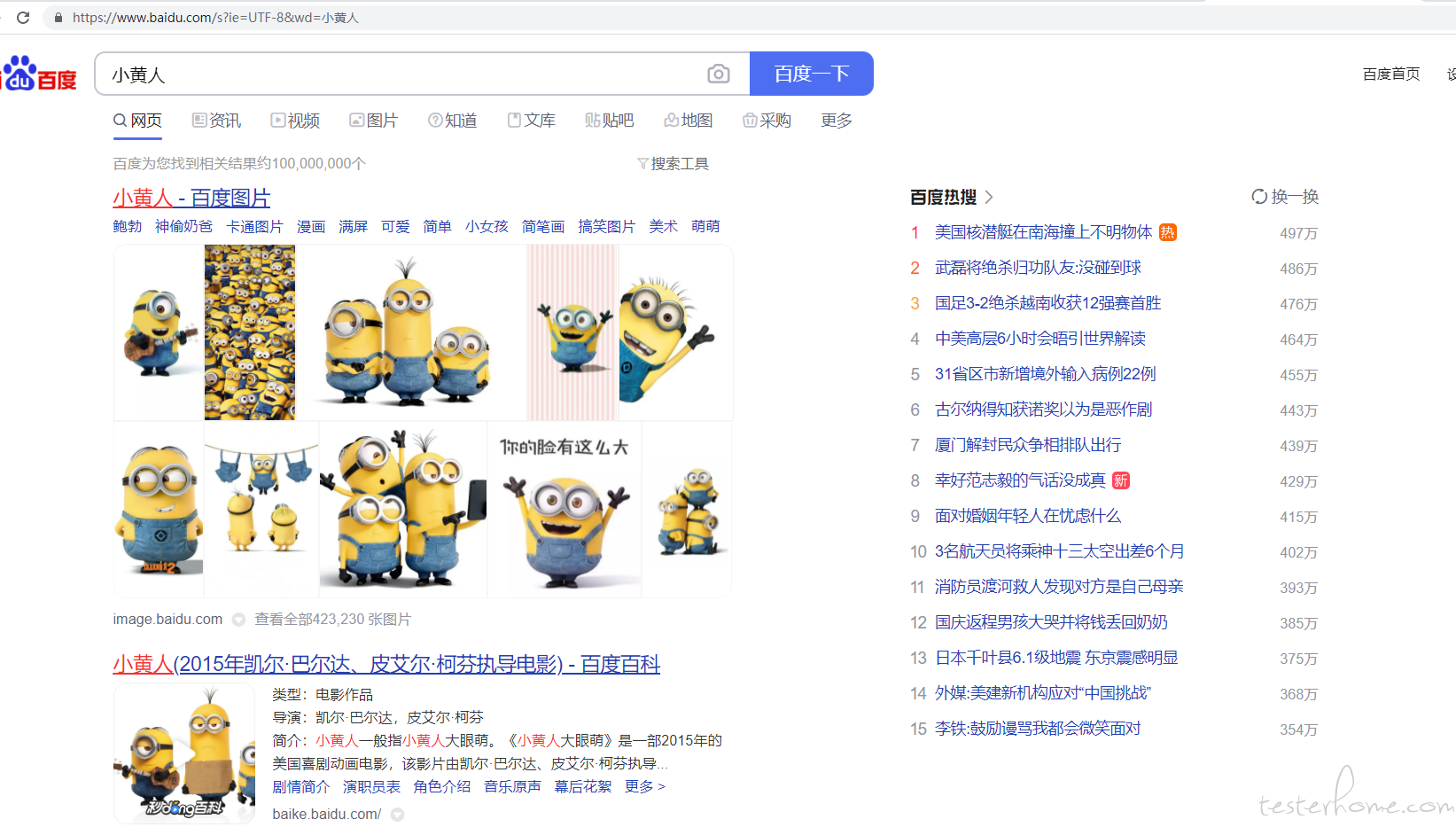
Task: Open hot search 日本千叶县6.1级地震
Action: [1056, 658]
